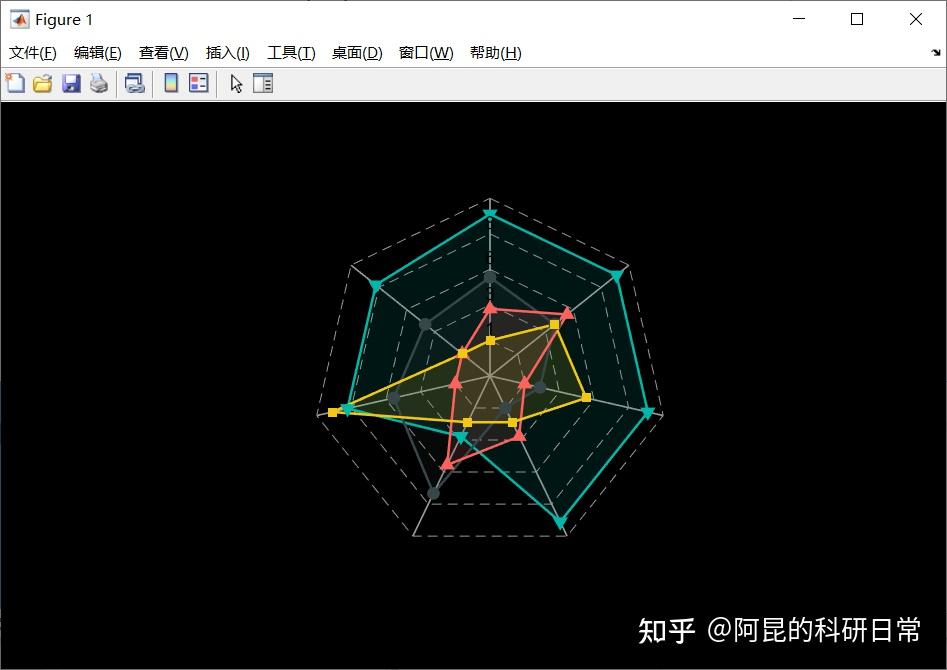
Task: Click the Link Plot toolbar icon
Action: coord(134,83)
